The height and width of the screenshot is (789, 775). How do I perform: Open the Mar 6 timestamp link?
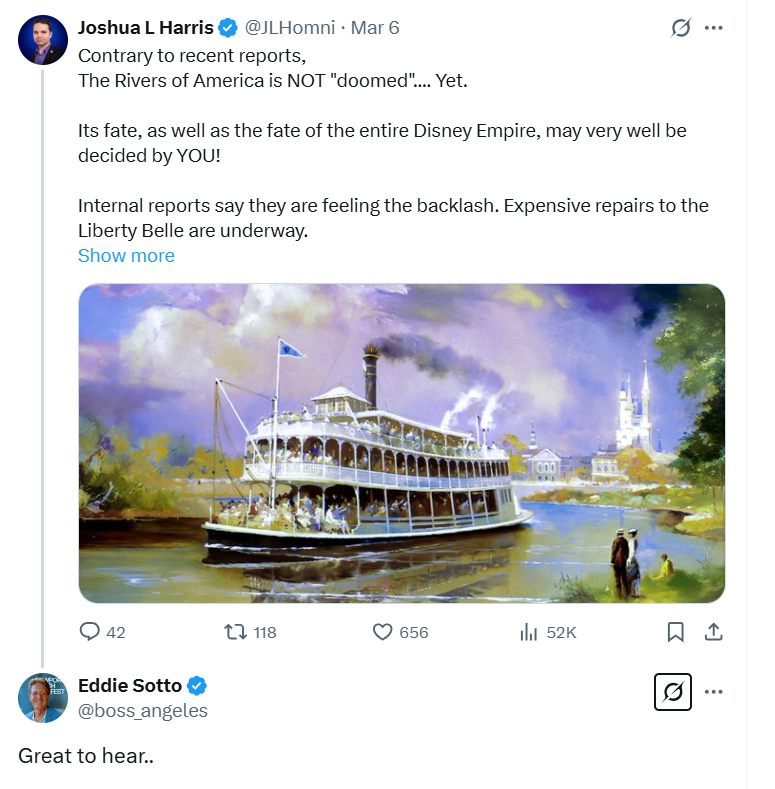[x=375, y=28]
